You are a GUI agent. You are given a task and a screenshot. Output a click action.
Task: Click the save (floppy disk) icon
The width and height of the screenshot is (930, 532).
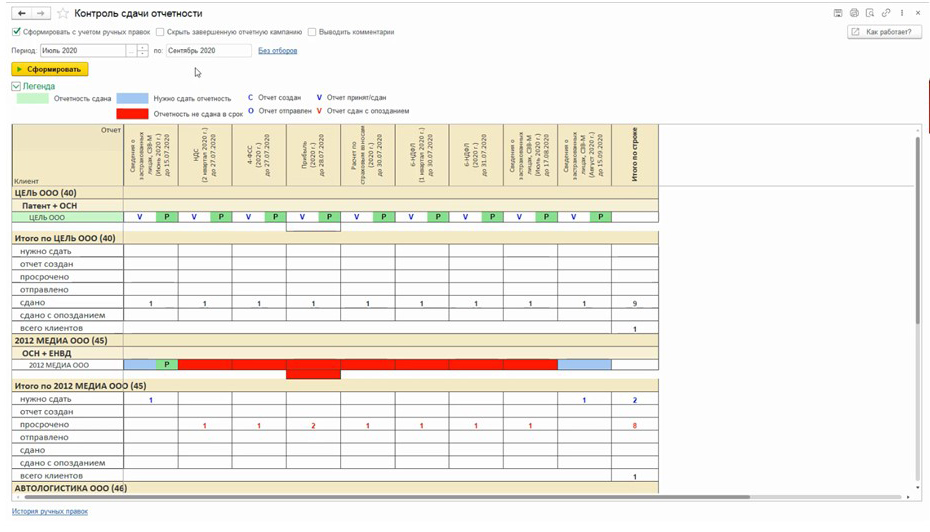tap(838, 13)
